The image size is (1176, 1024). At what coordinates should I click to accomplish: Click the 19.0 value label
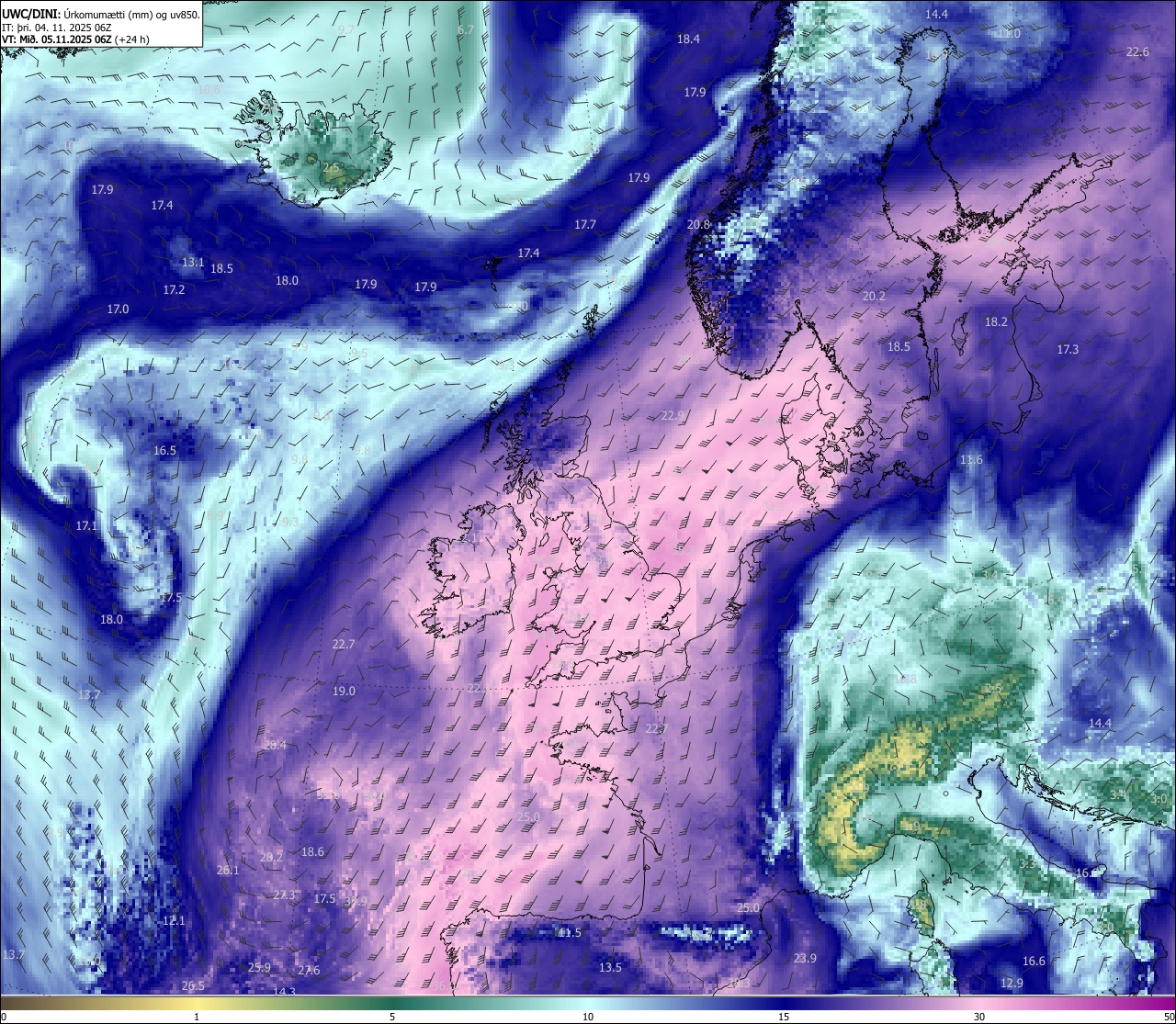344,691
